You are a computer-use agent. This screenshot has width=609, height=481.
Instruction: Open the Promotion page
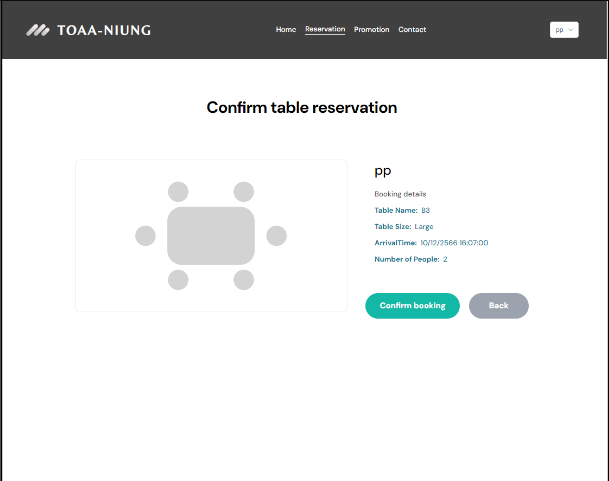(372, 30)
